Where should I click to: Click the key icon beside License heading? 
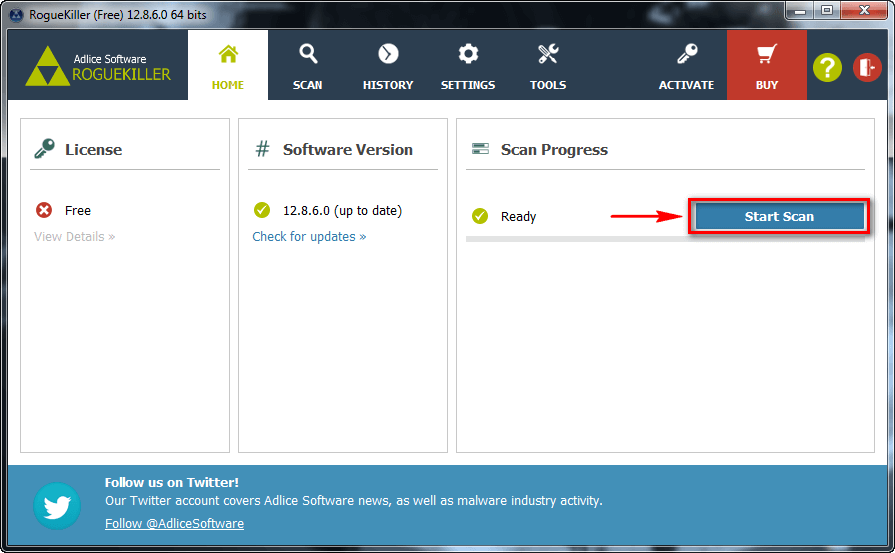pyautogui.click(x=44, y=149)
